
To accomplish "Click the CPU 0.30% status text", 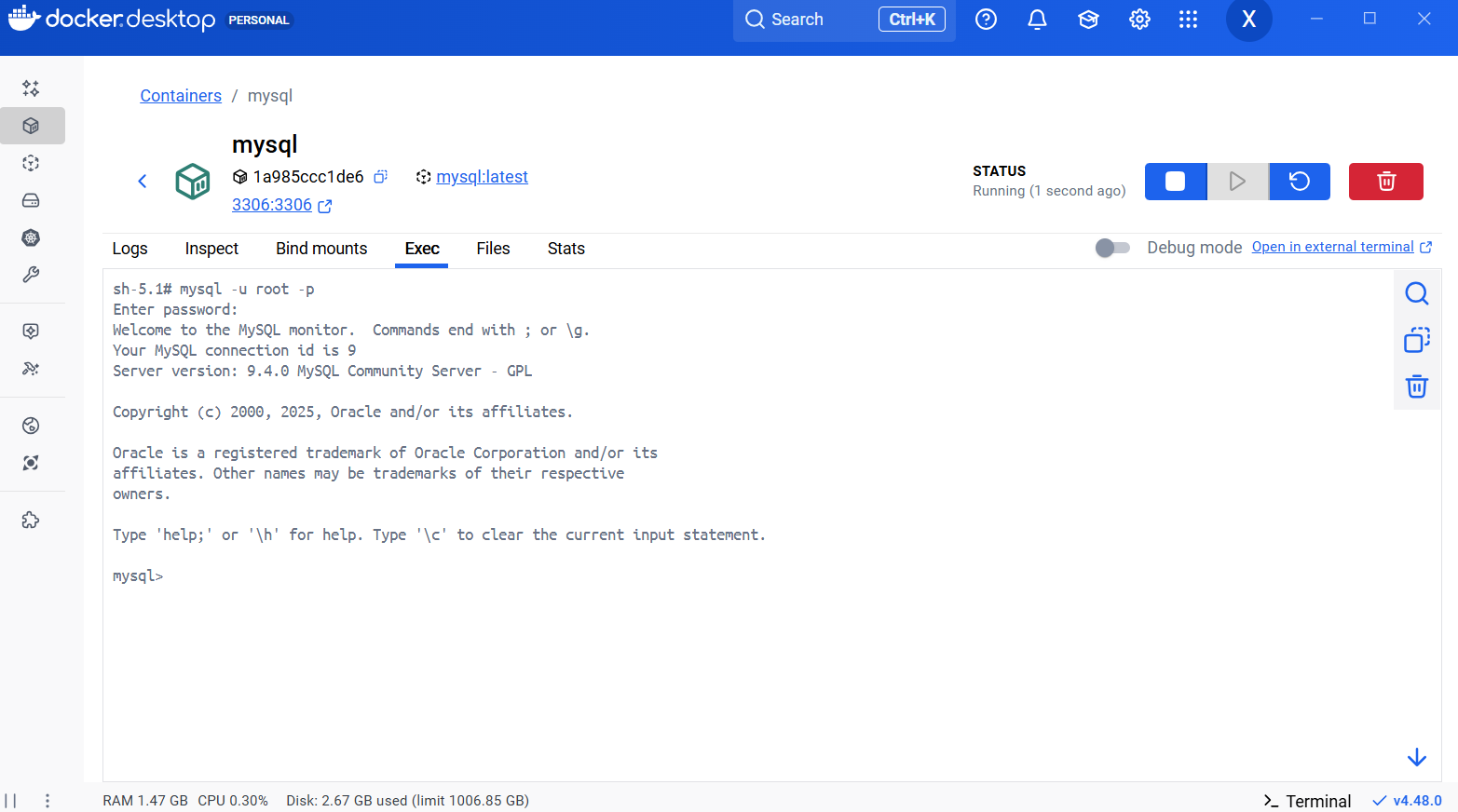I will (x=233, y=801).
